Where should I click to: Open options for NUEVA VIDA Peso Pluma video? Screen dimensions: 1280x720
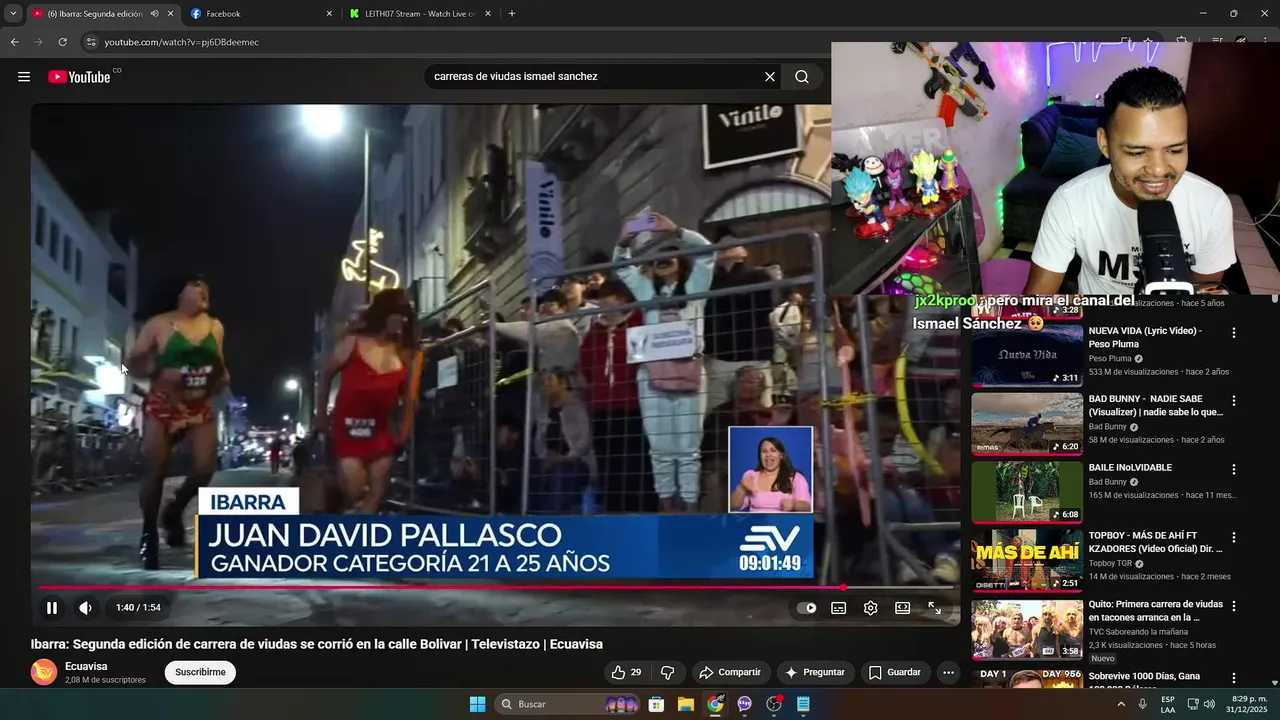[x=1234, y=333]
